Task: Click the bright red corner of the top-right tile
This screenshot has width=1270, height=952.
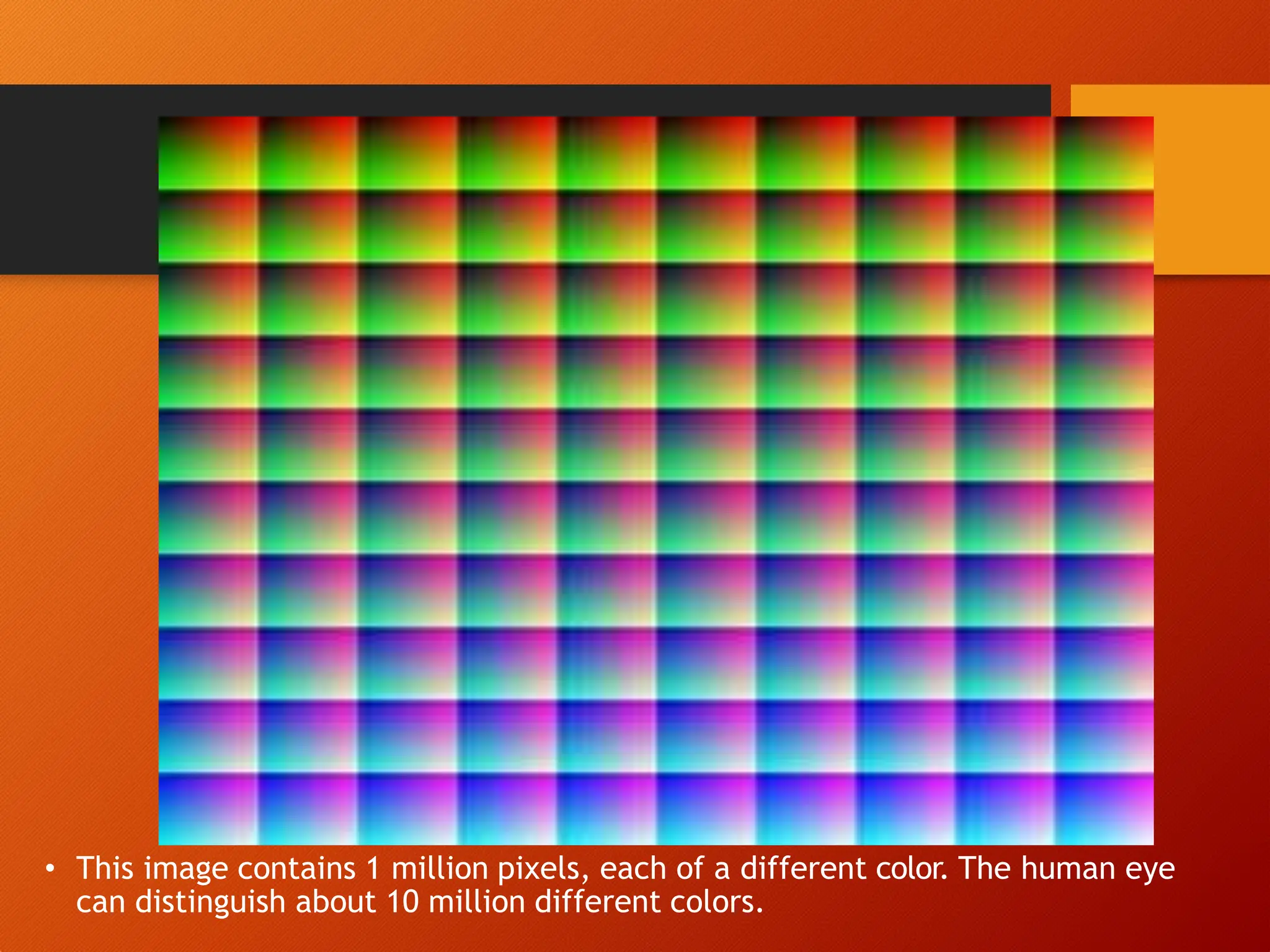Action: tap(1146, 124)
